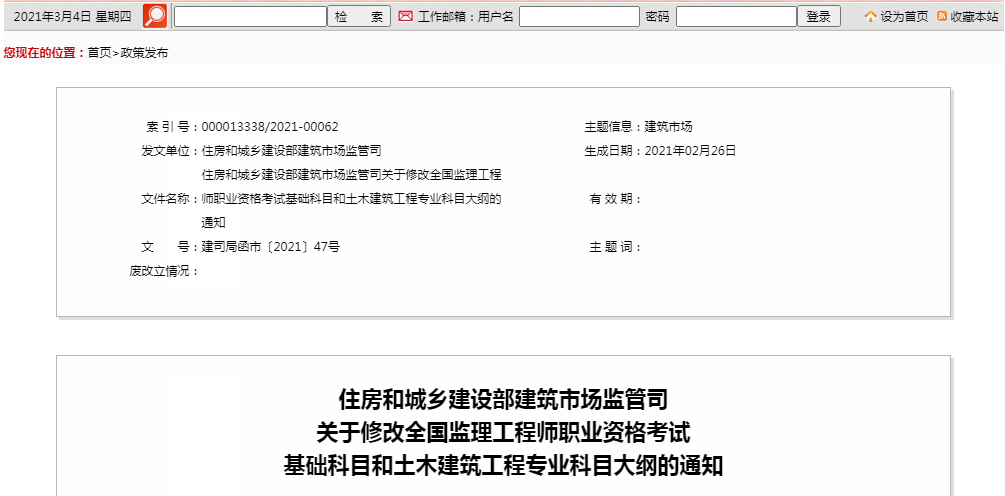
Task: Click the date 2021年3月4日 星期四
Action: (72, 17)
